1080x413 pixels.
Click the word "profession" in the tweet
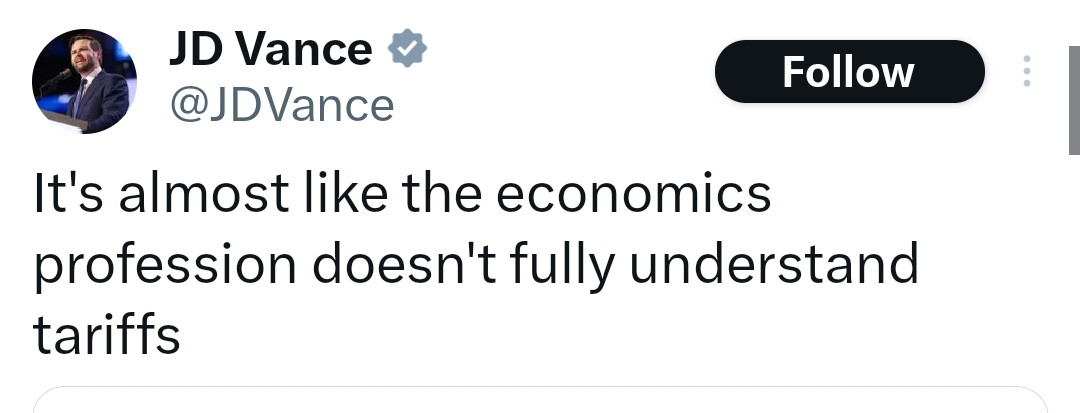tap(165, 265)
